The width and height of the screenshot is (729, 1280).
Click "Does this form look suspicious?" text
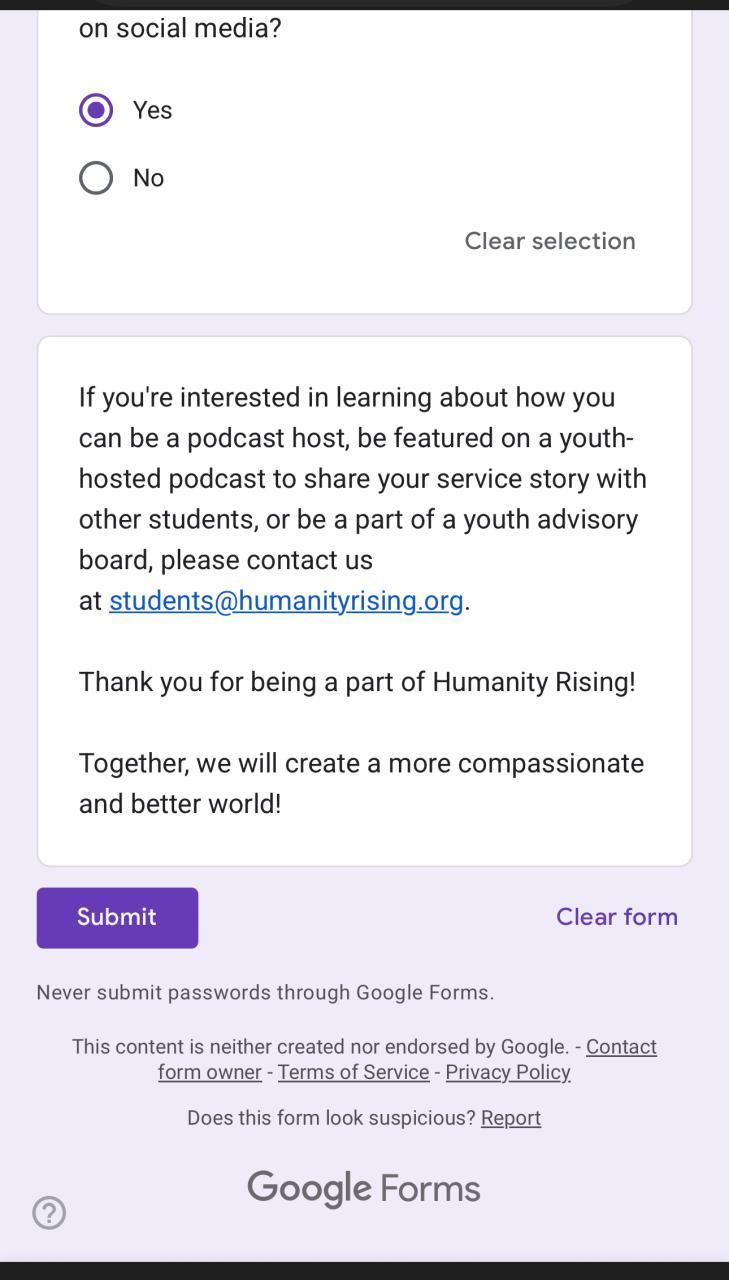[x=331, y=1118]
